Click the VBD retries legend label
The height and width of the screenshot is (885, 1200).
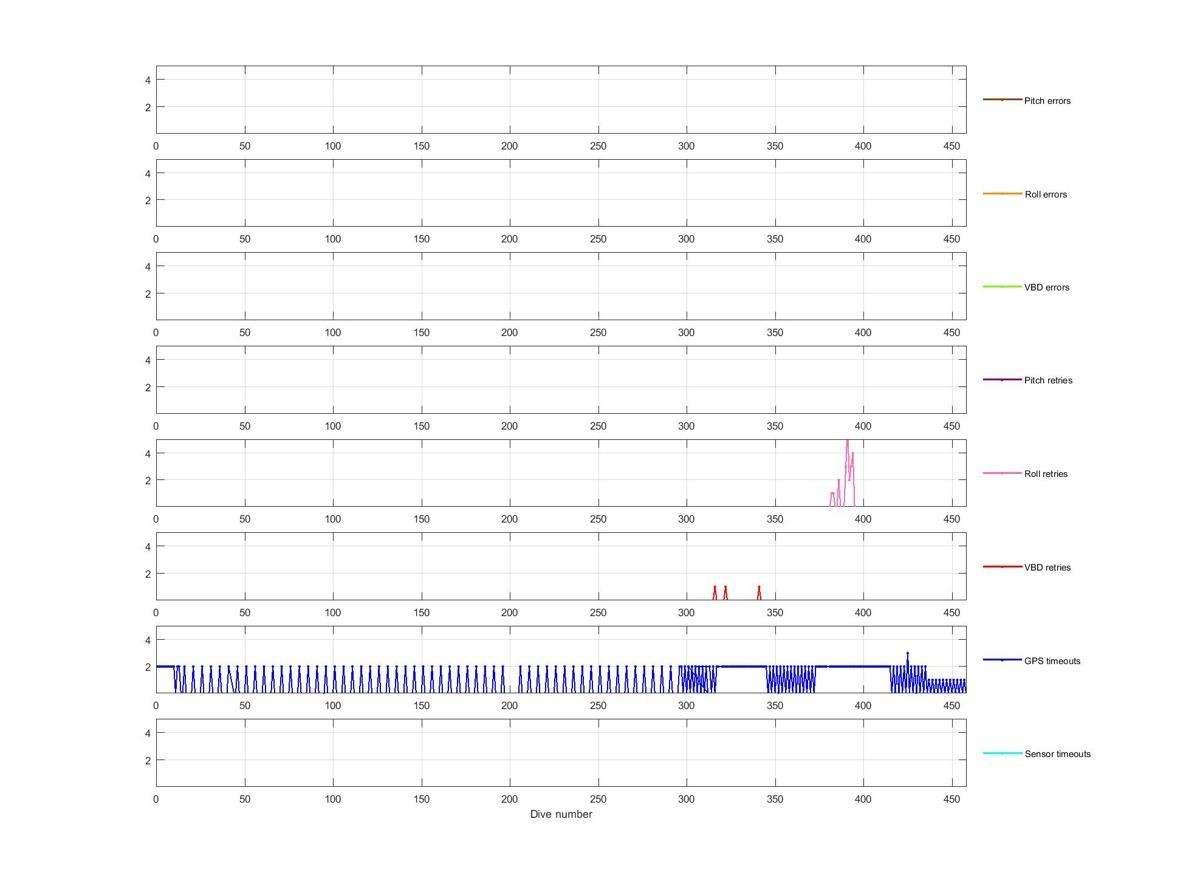[1047, 567]
